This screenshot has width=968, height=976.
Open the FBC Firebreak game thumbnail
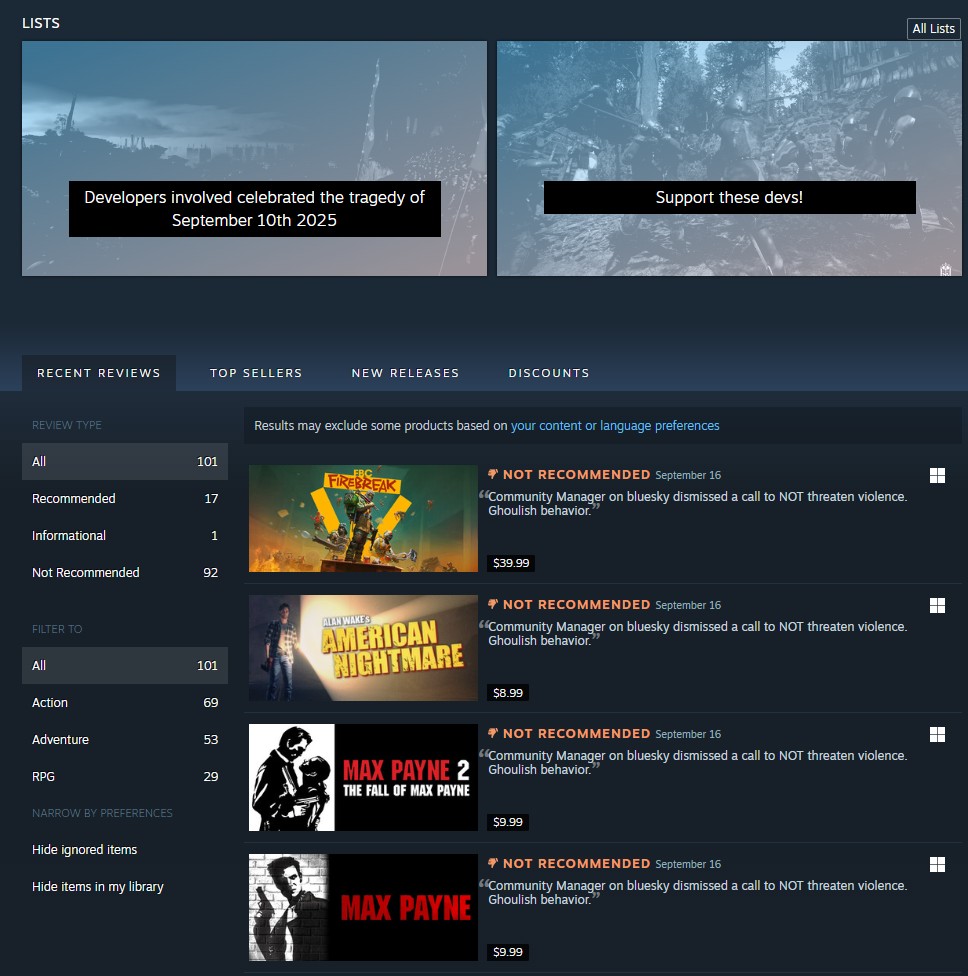point(363,518)
